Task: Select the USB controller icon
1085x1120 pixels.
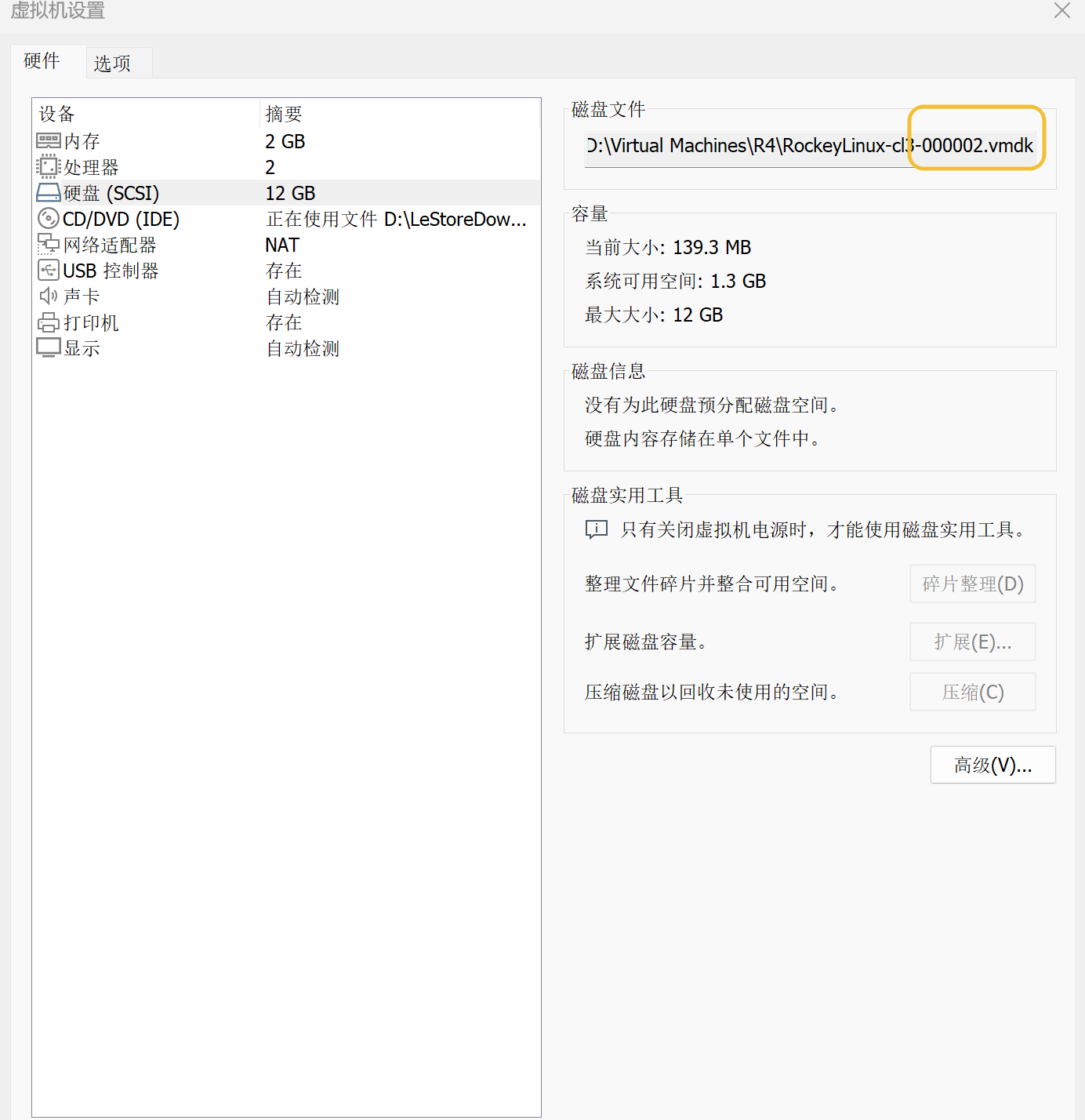Action: click(x=49, y=271)
